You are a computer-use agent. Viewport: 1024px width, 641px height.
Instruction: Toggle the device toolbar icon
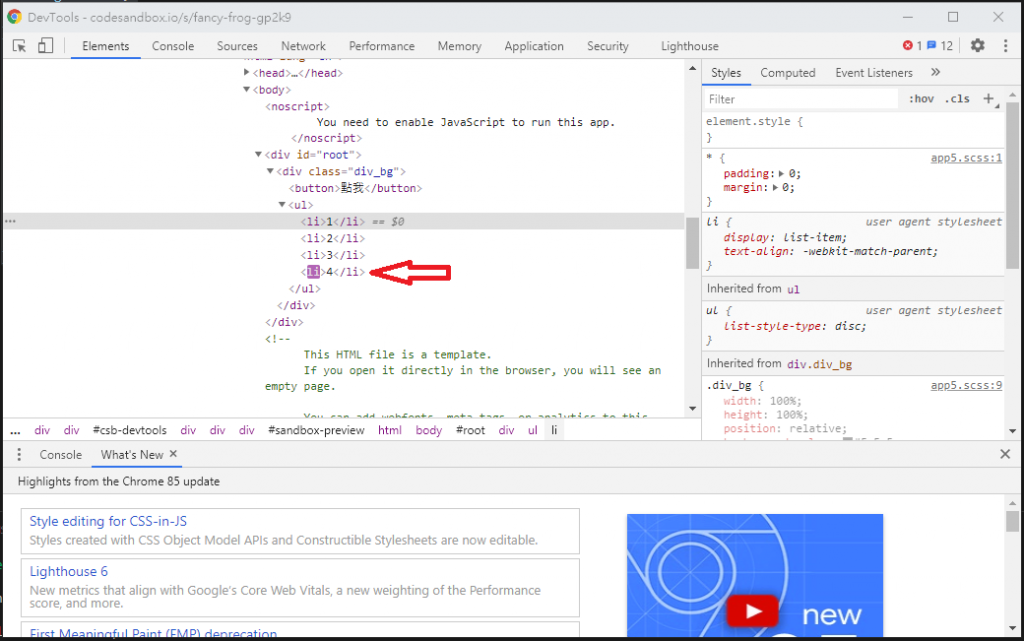(45, 46)
